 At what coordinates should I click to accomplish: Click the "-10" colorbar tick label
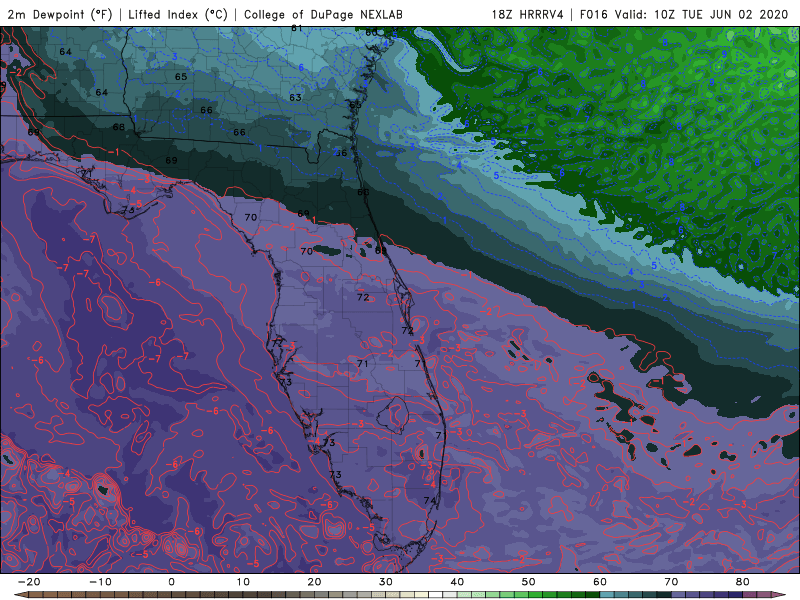99,582
